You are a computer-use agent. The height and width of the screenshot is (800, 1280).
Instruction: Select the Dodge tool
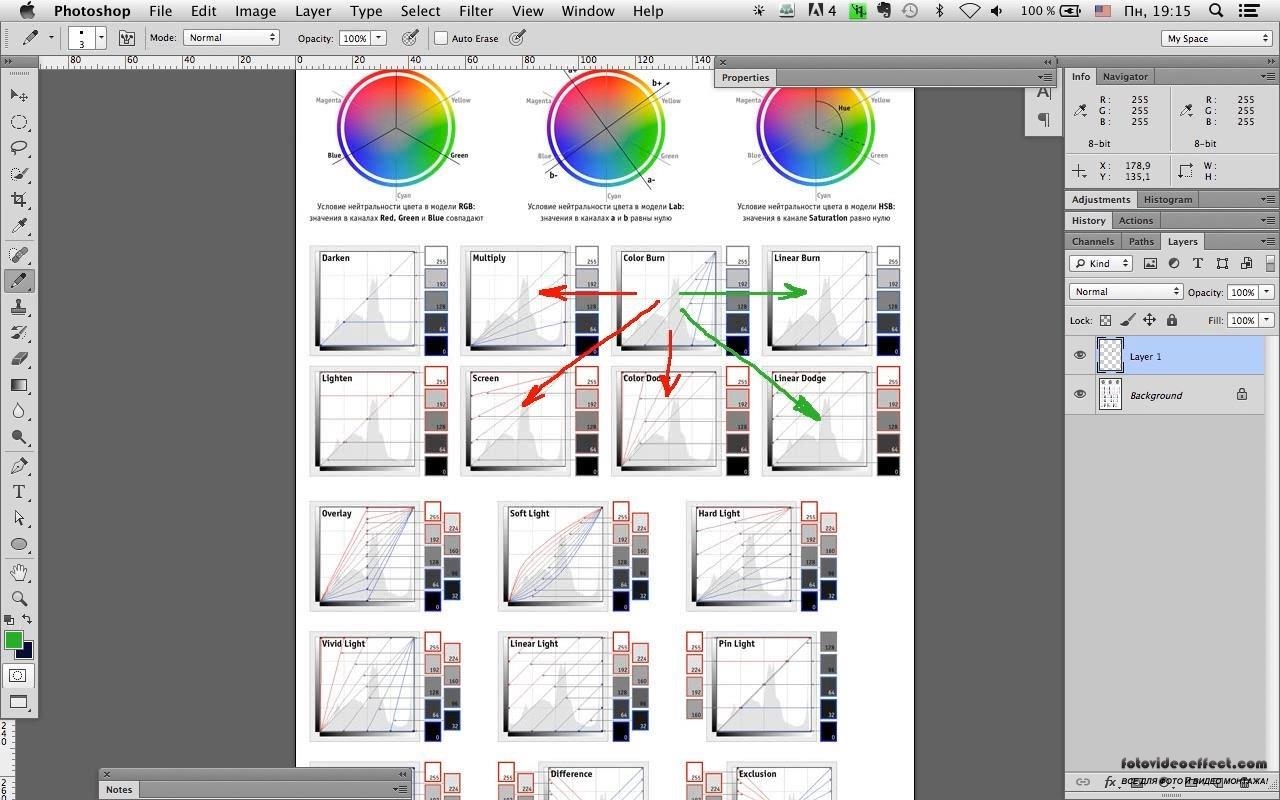pos(19,437)
